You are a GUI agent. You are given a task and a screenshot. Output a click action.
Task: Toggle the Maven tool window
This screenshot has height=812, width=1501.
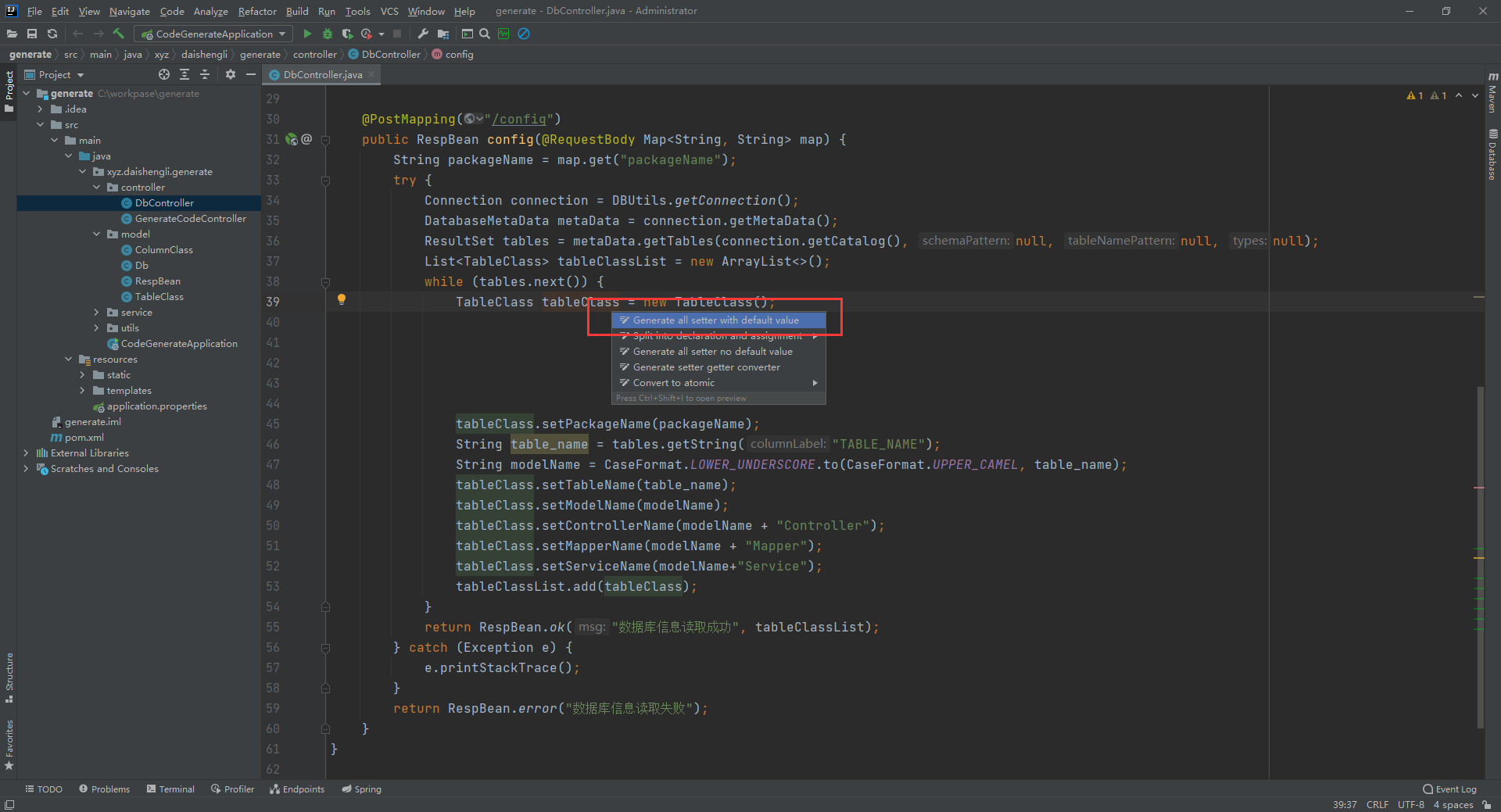[x=1492, y=92]
